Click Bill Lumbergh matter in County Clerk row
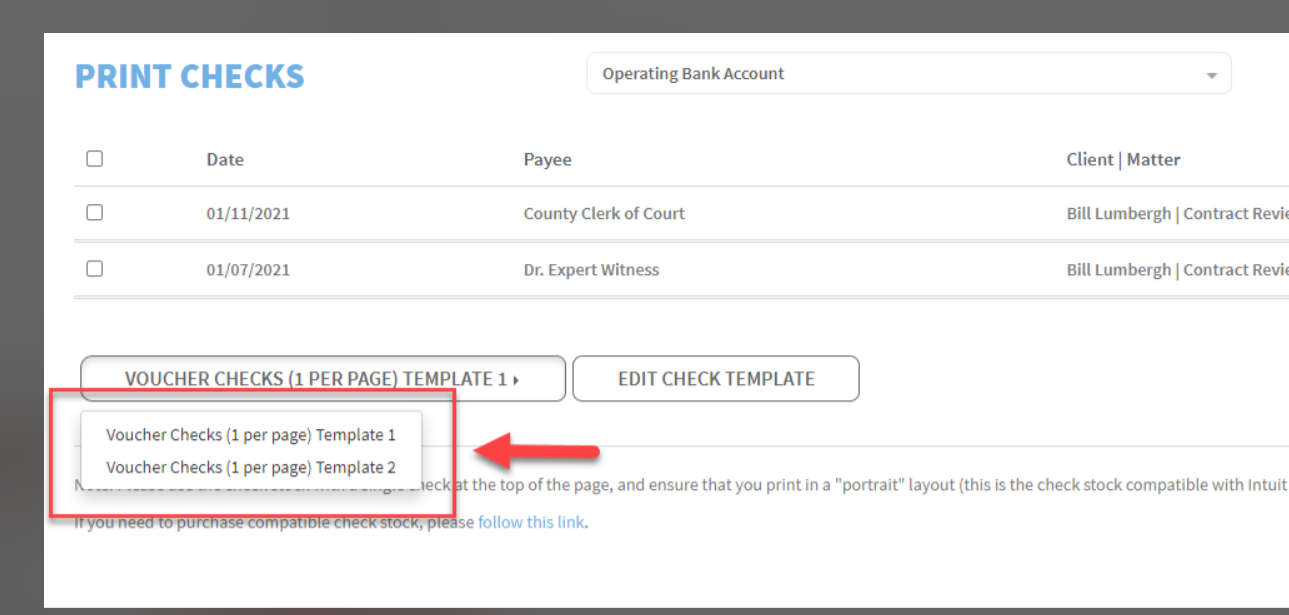 1177,213
